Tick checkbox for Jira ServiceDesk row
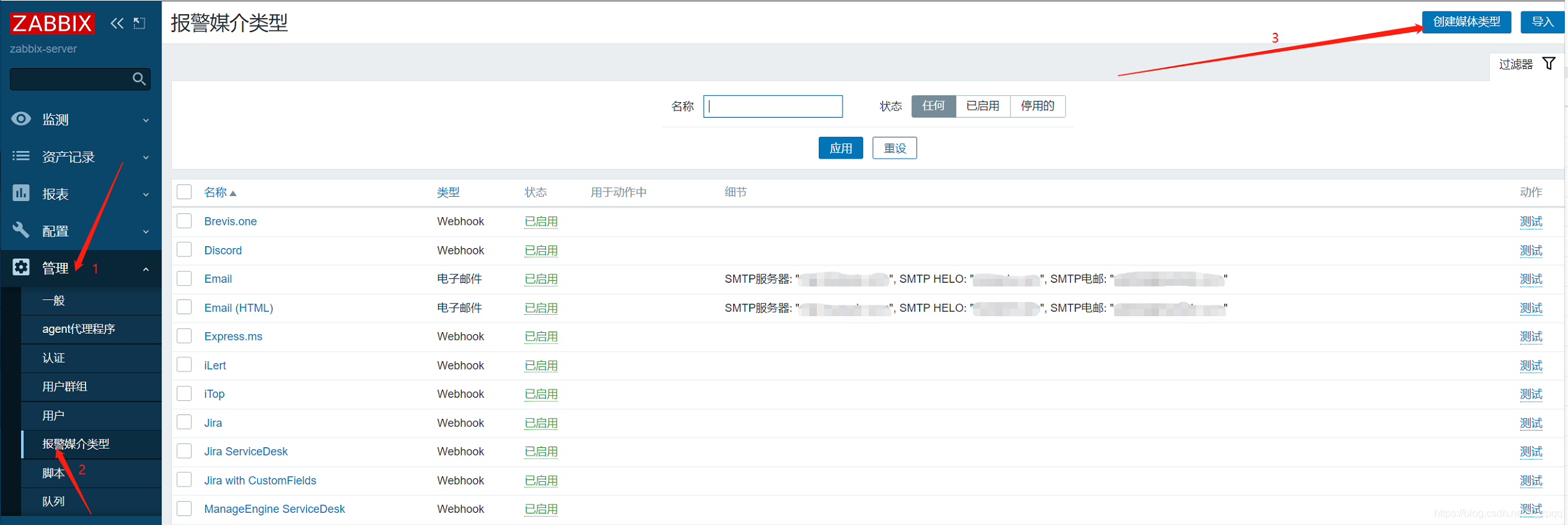Image resolution: width=1568 pixels, height=525 pixels. click(x=185, y=451)
